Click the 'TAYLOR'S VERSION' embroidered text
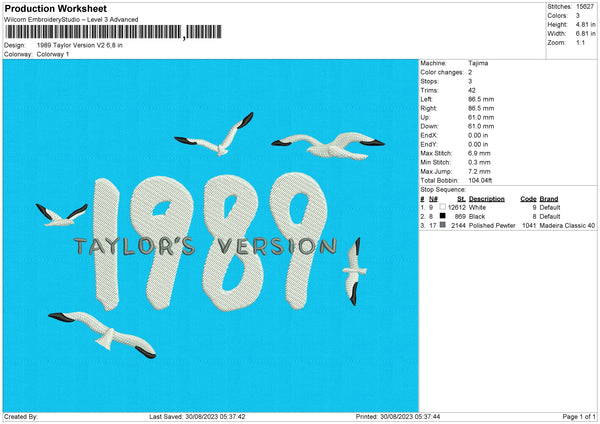Screen dimensions: 600x424 click(205, 246)
